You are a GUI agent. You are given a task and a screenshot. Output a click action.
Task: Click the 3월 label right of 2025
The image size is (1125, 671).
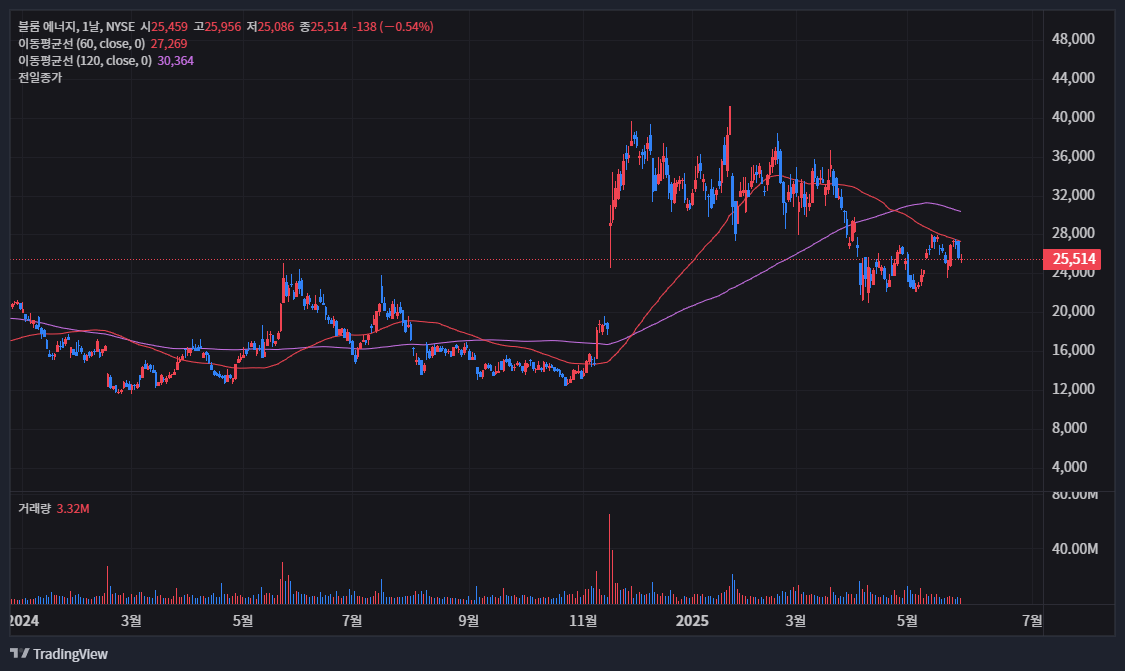click(x=796, y=621)
